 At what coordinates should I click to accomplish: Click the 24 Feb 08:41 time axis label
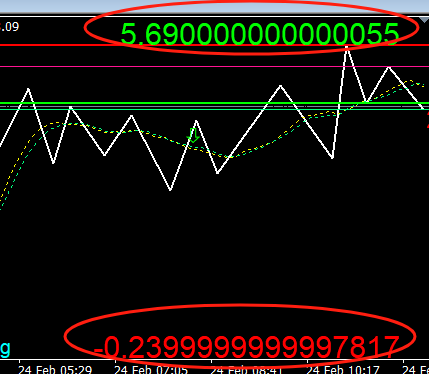[247, 370]
